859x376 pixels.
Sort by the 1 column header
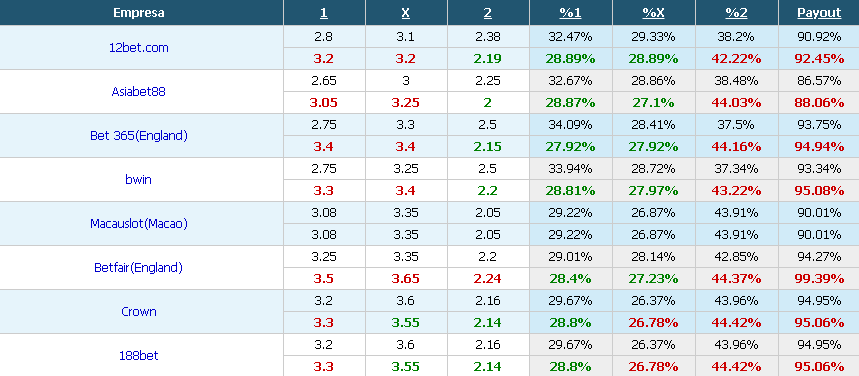point(324,13)
